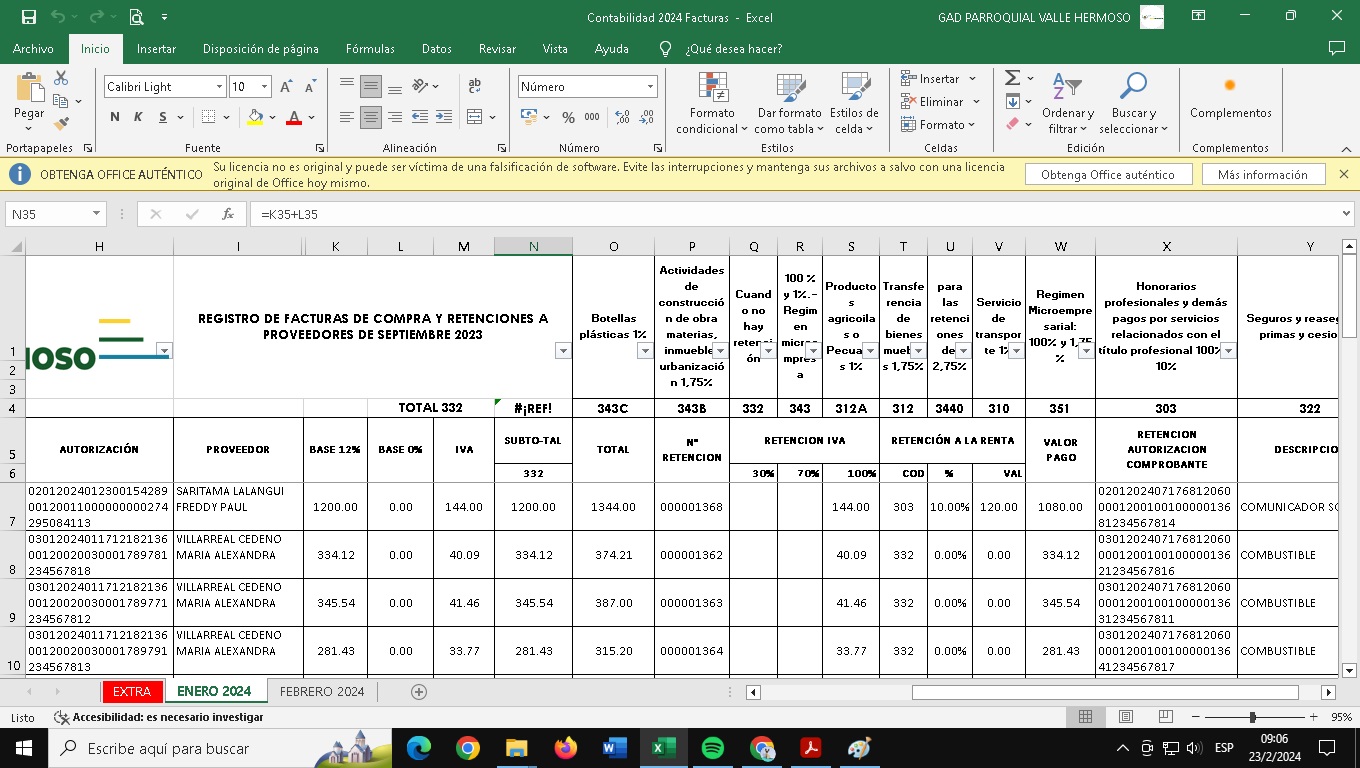Click Obtenga Office auténtico button
Screen dimensions: 1360x768
[x=1107, y=174]
